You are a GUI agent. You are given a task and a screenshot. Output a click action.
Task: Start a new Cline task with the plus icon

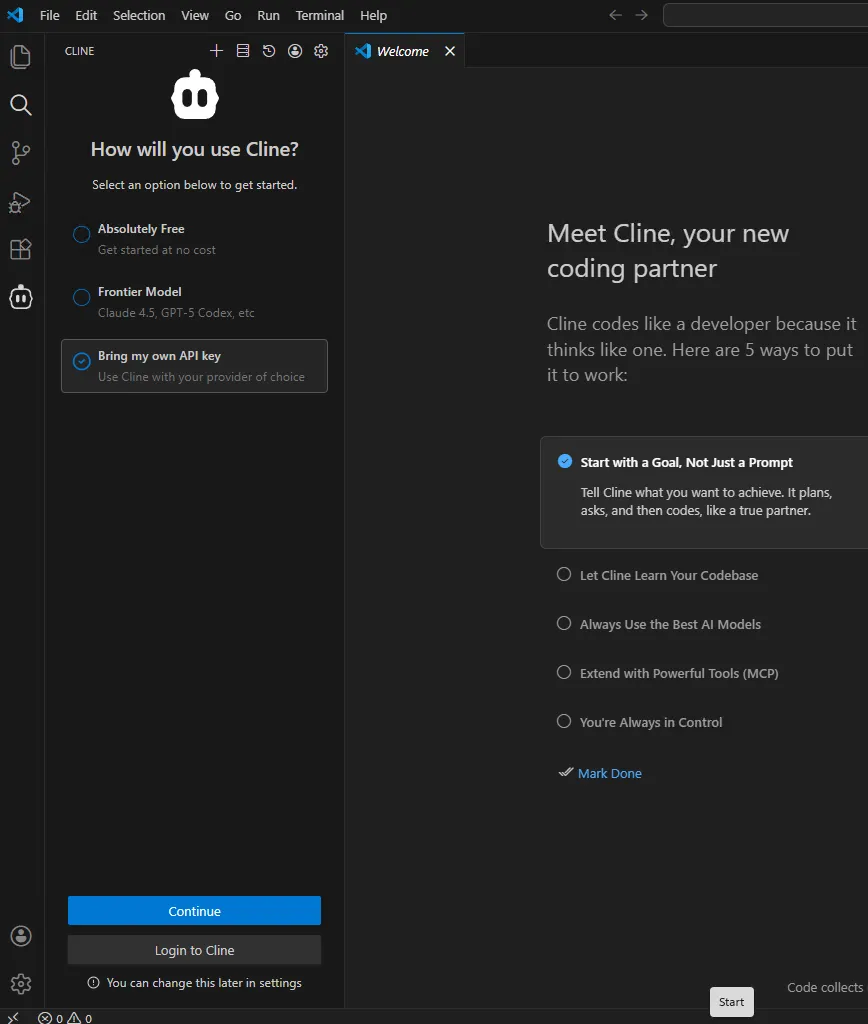[x=216, y=50]
